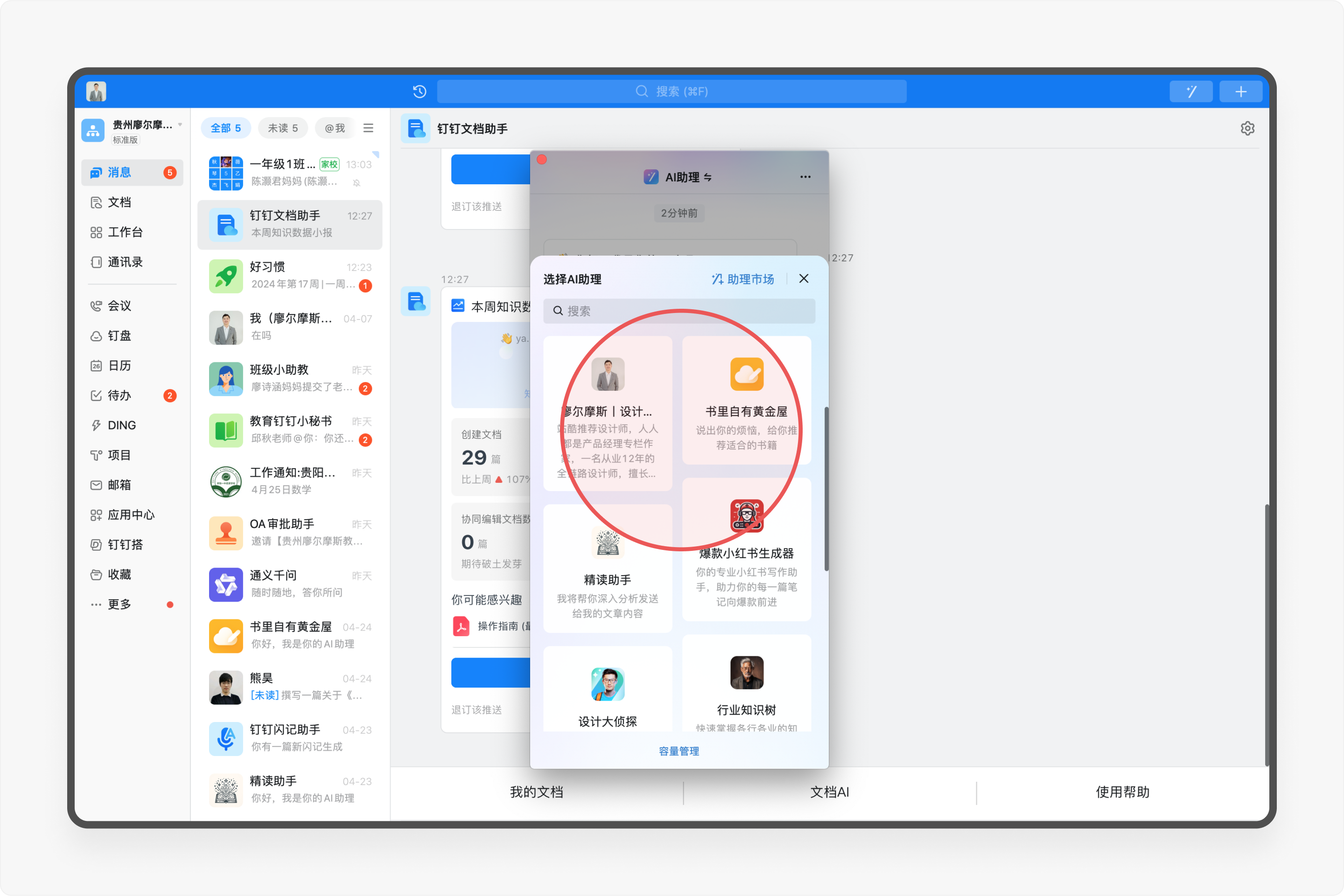The width and height of the screenshot is (1344, 896).
Task: Open 一年级1班 group conversation
Action: [290, 173]
